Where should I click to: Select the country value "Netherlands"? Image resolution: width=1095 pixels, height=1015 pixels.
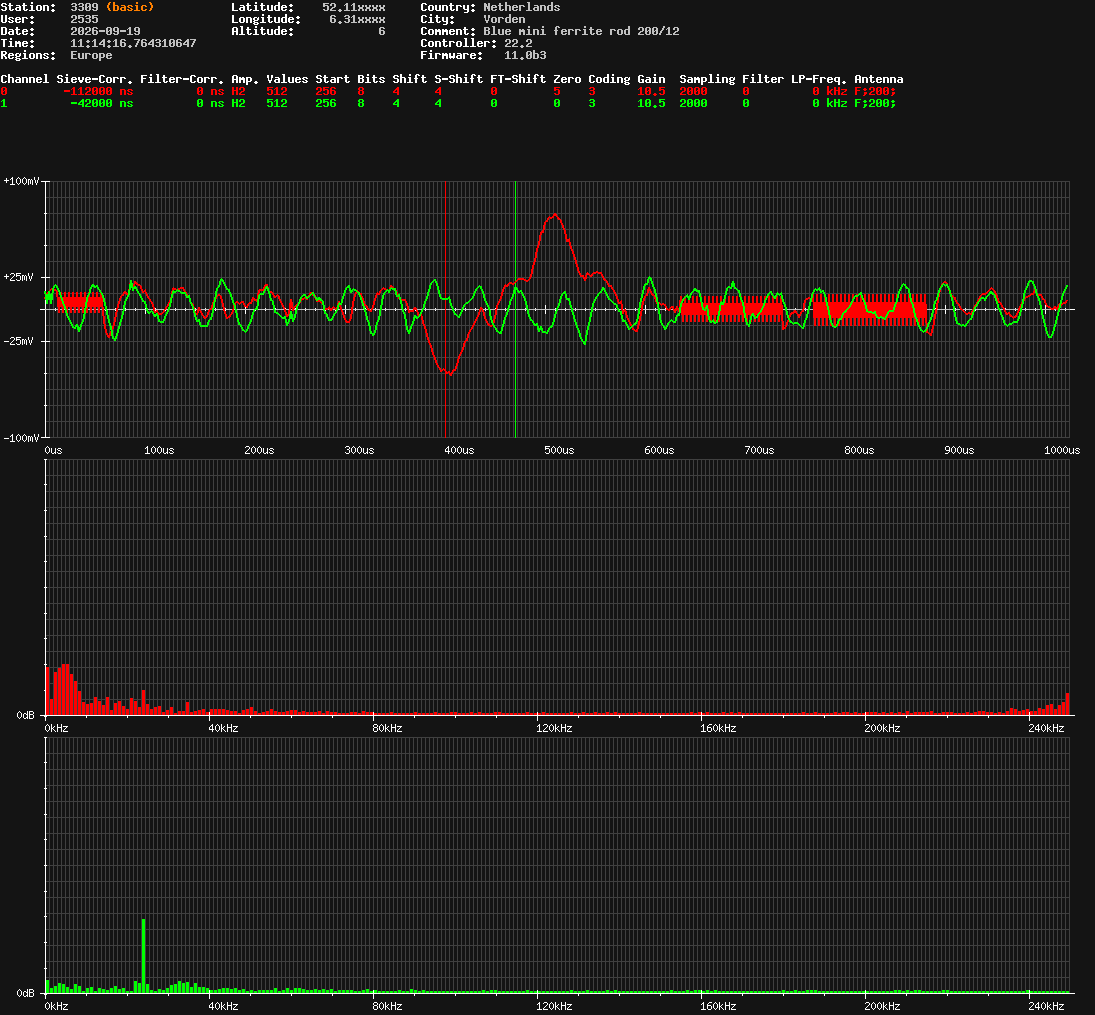tap(521, 7)
